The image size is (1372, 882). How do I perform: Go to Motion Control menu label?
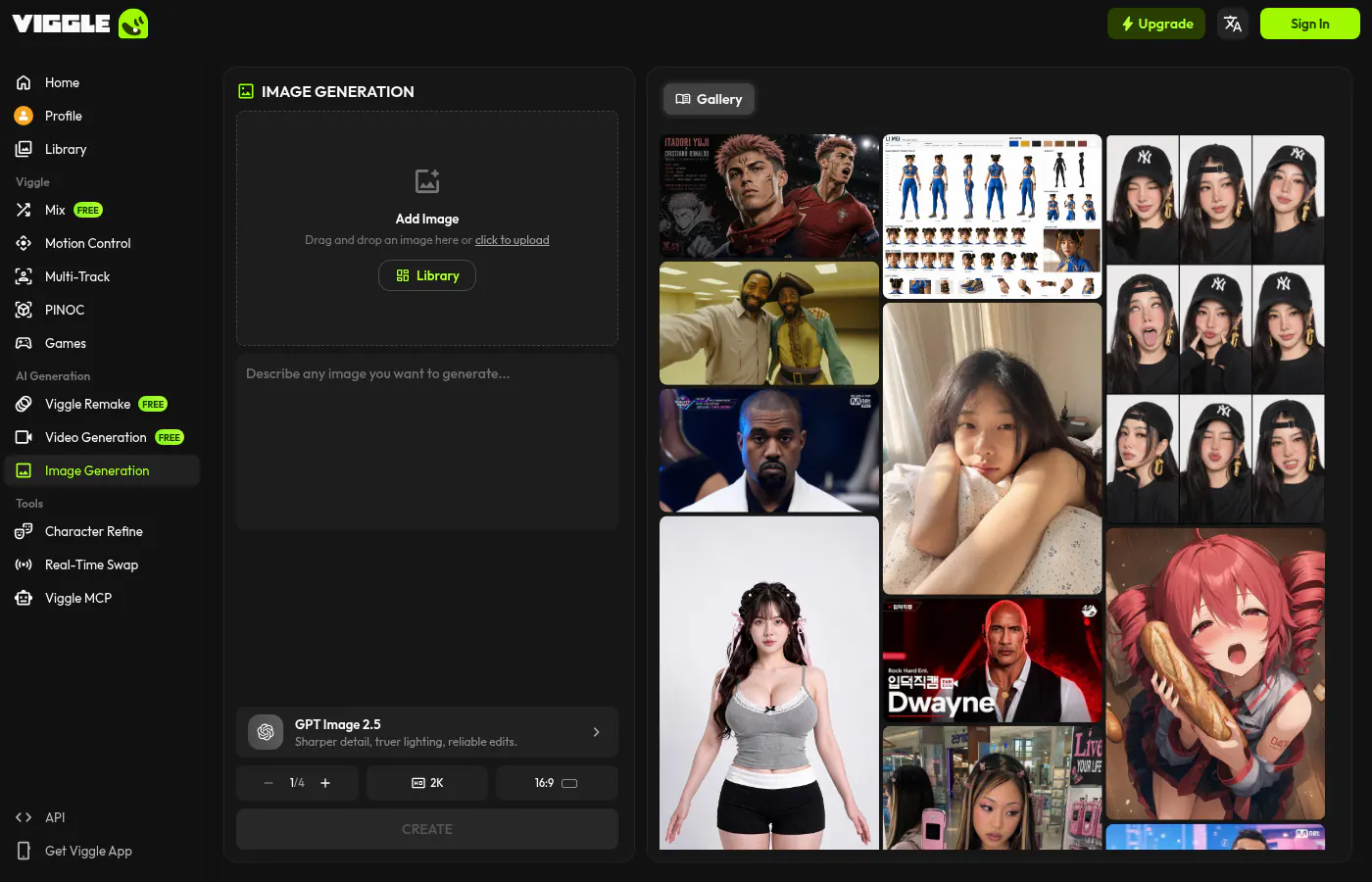pyautogui.click(x=87, y=243)
